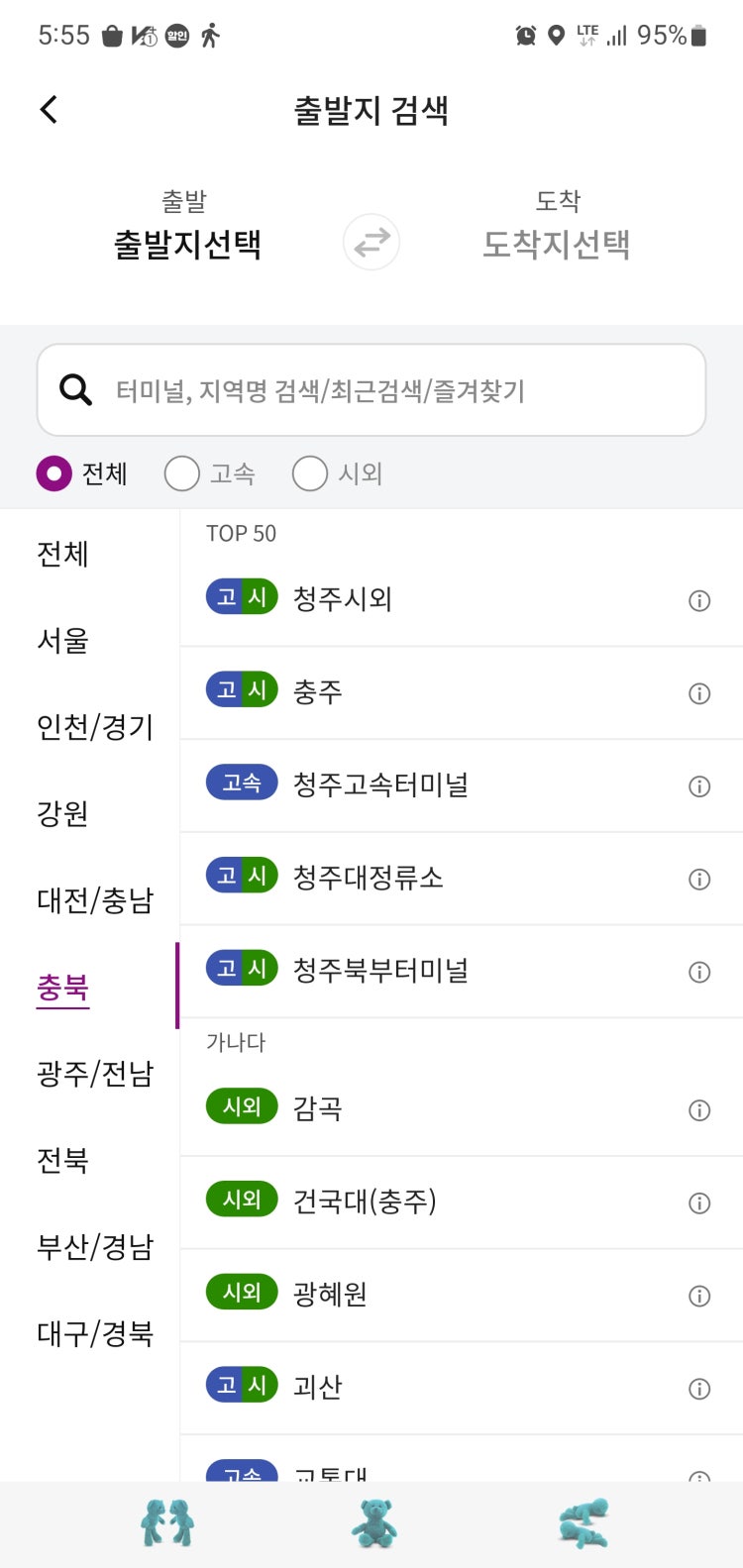Viewport: 743px width, 1568px height.
Task: Tap the magnifying glass search icon
Action: [x=76, y=390]
